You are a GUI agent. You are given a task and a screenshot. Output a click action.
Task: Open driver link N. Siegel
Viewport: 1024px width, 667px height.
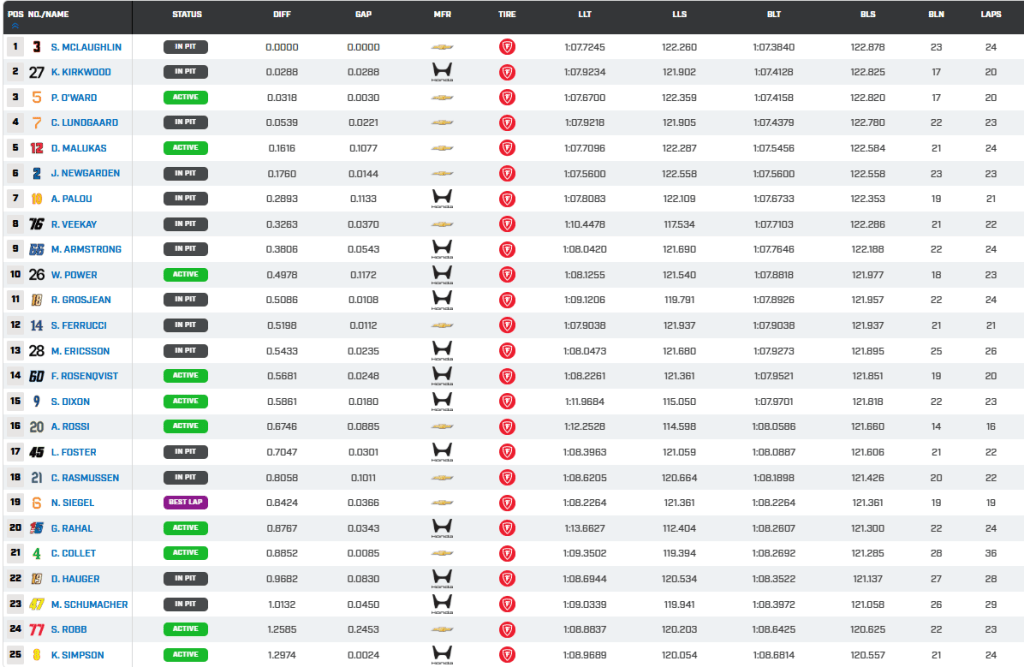(72, 503)
